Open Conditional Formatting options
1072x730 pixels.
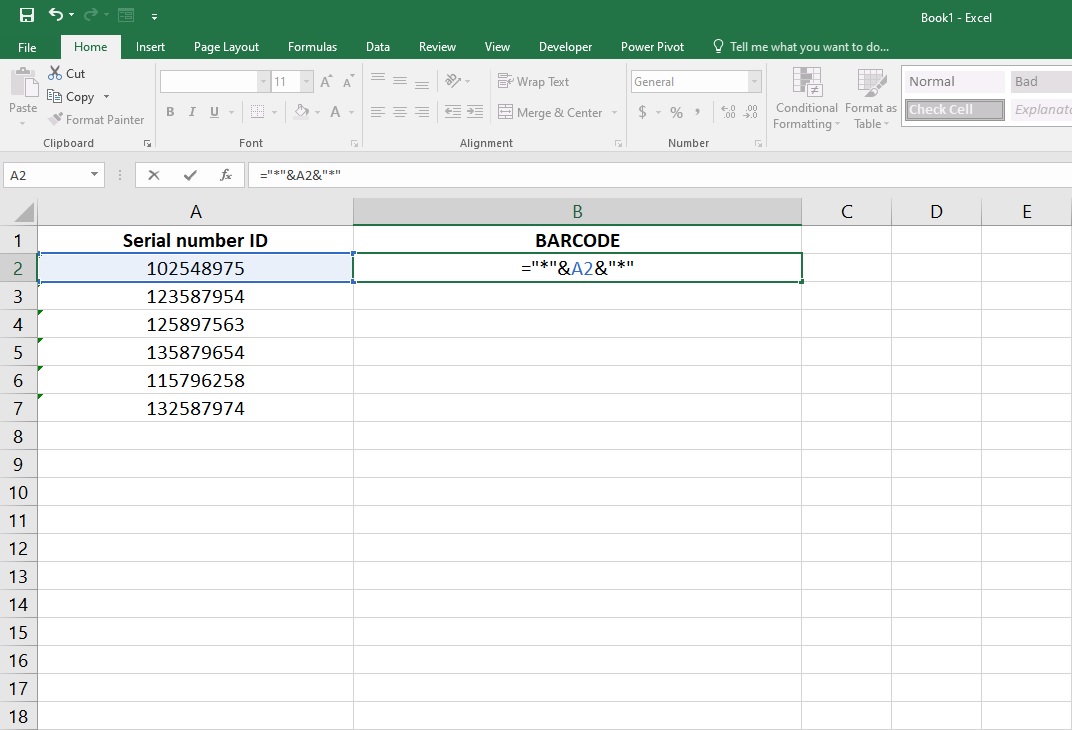pyautogui.click(x=806, y=98)
